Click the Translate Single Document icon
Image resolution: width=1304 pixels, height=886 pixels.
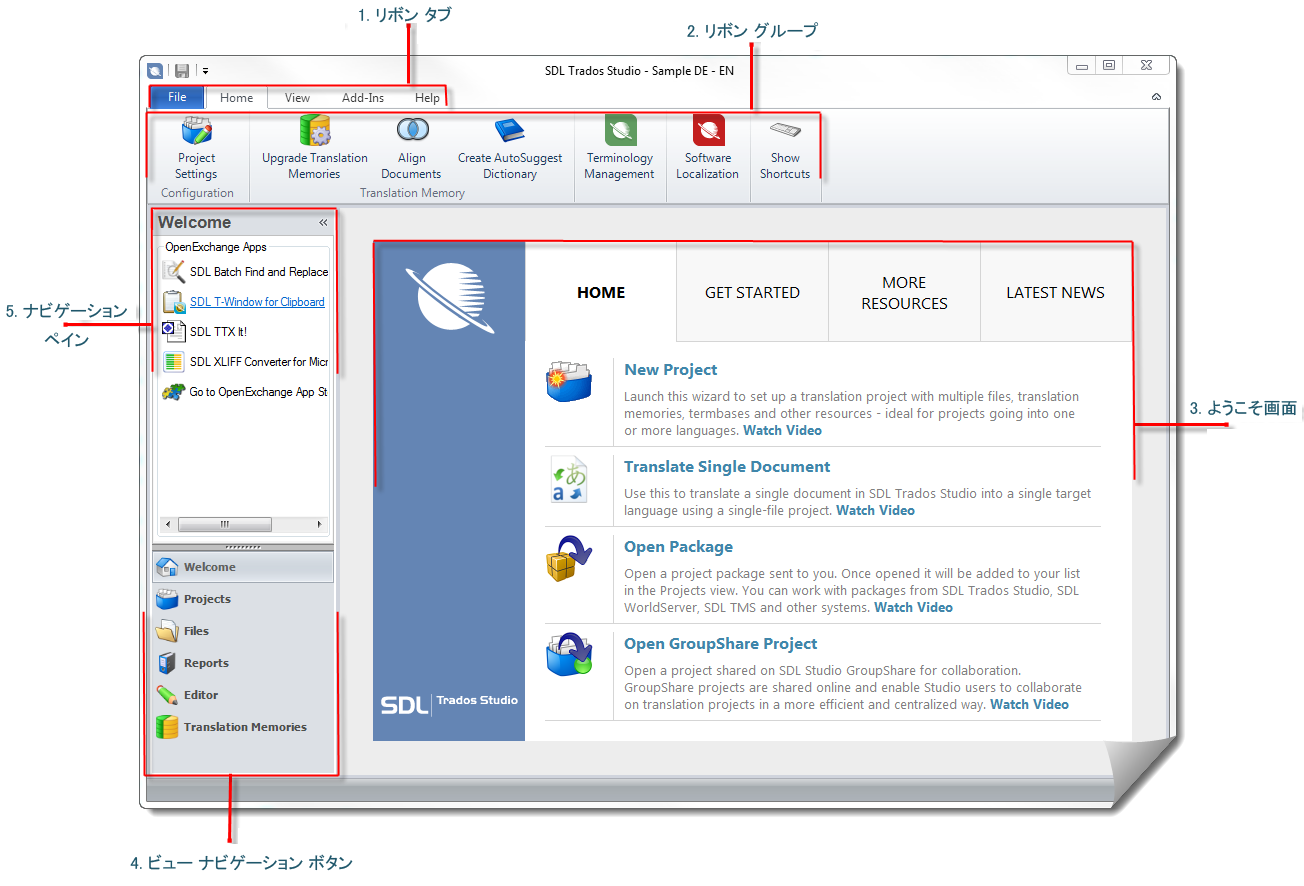point(569,480)
